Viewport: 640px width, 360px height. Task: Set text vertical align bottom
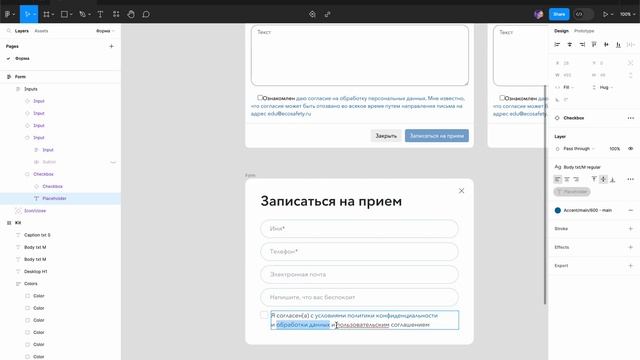612,179
